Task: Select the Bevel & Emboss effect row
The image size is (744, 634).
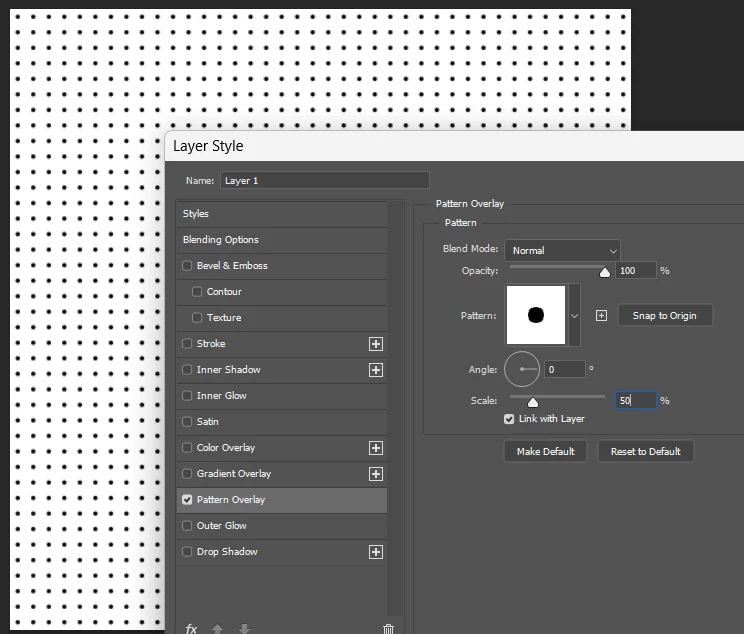Action: pos(282,266)
